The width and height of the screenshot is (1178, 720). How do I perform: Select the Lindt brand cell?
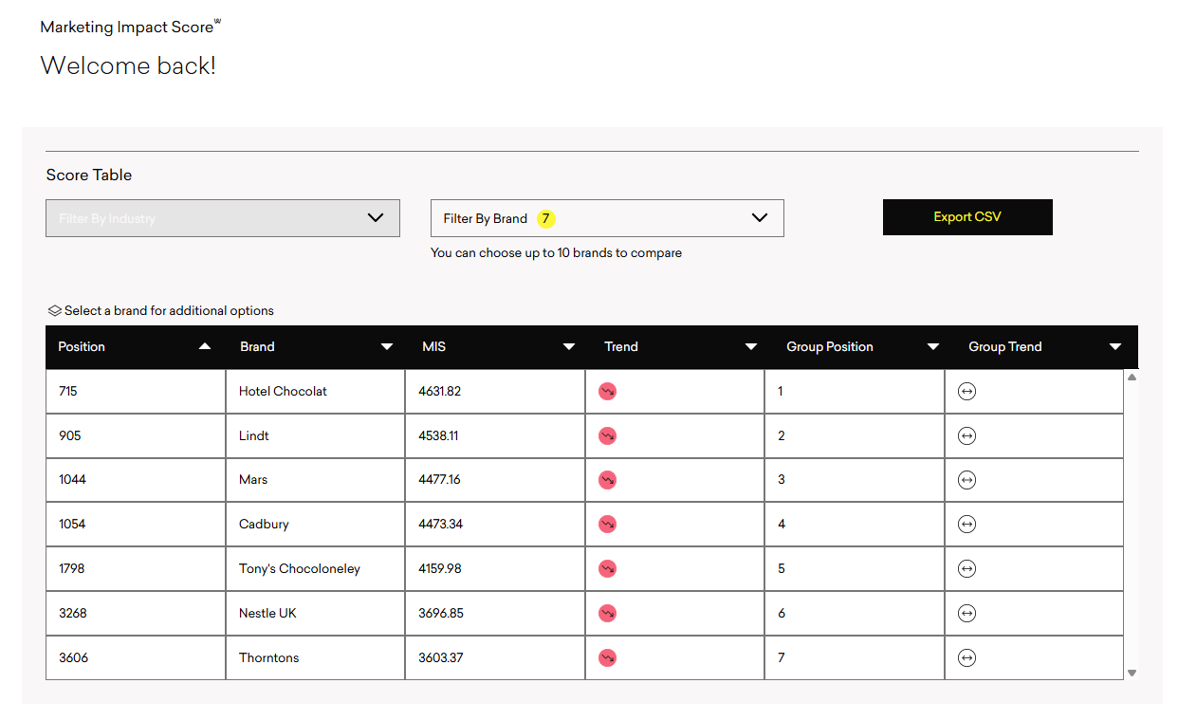point(315,436)
